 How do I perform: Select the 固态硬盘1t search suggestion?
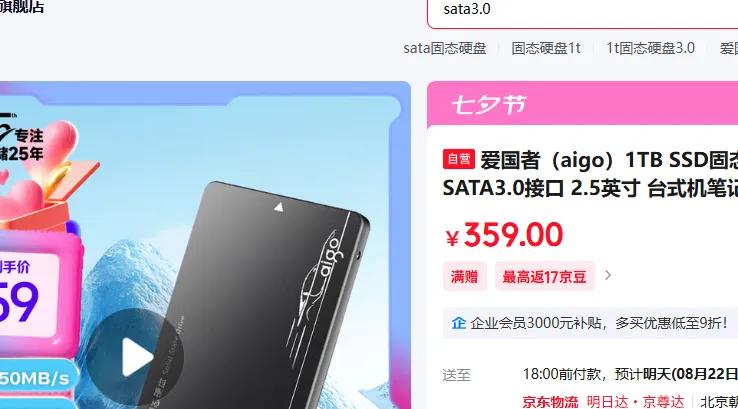pyautogui.click(x=546, y=48)
